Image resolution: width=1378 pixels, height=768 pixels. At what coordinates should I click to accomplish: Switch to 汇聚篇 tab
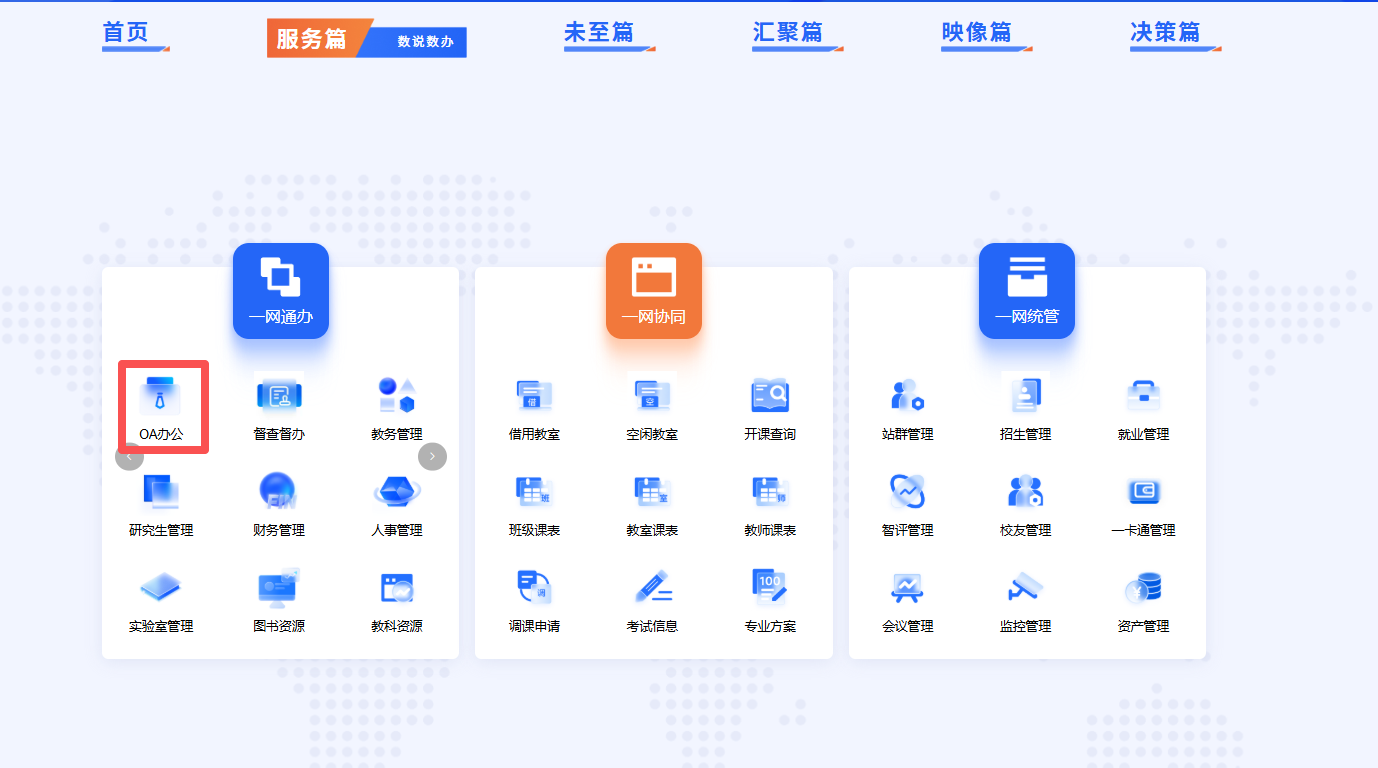[788, 33]
